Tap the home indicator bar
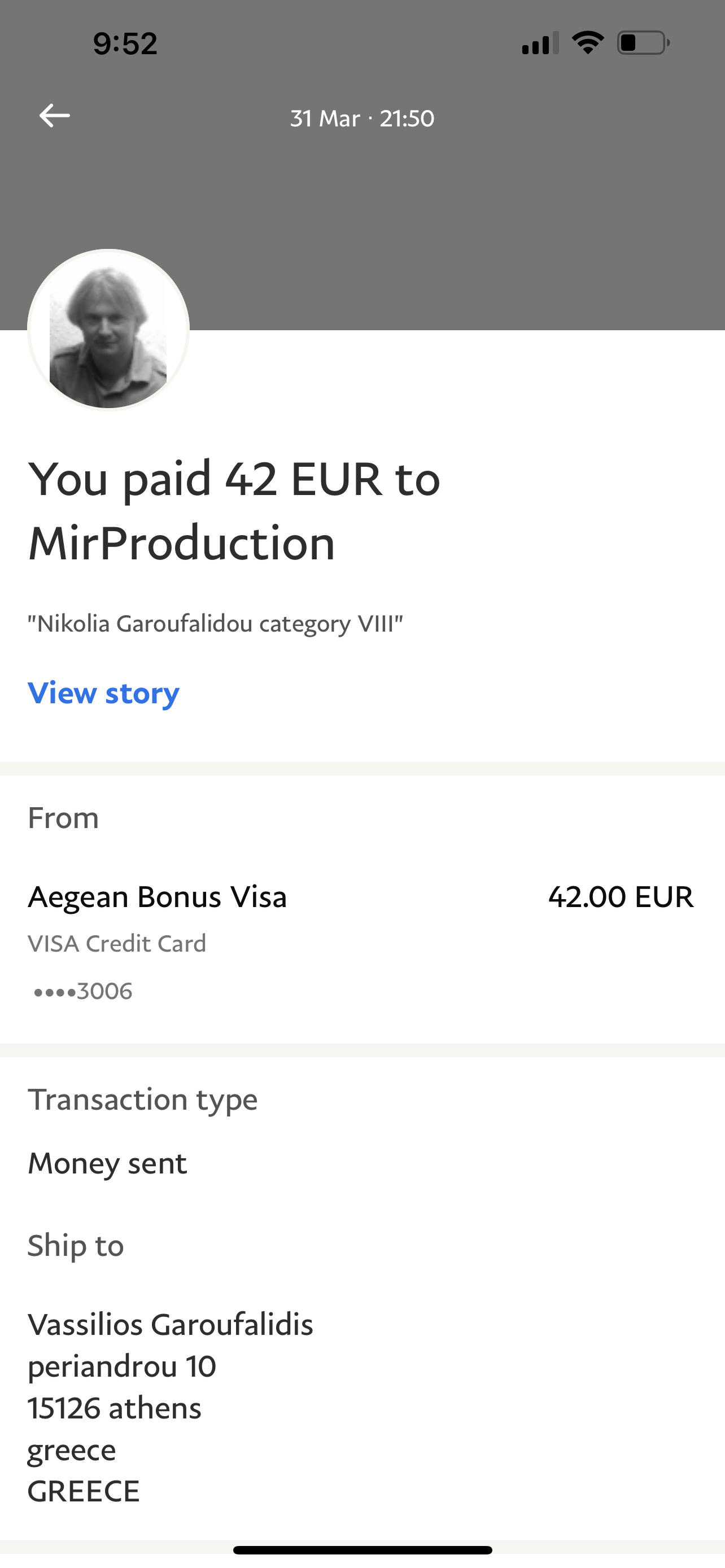Screen dimensions: 725x1568 (x=362, y=1551)
